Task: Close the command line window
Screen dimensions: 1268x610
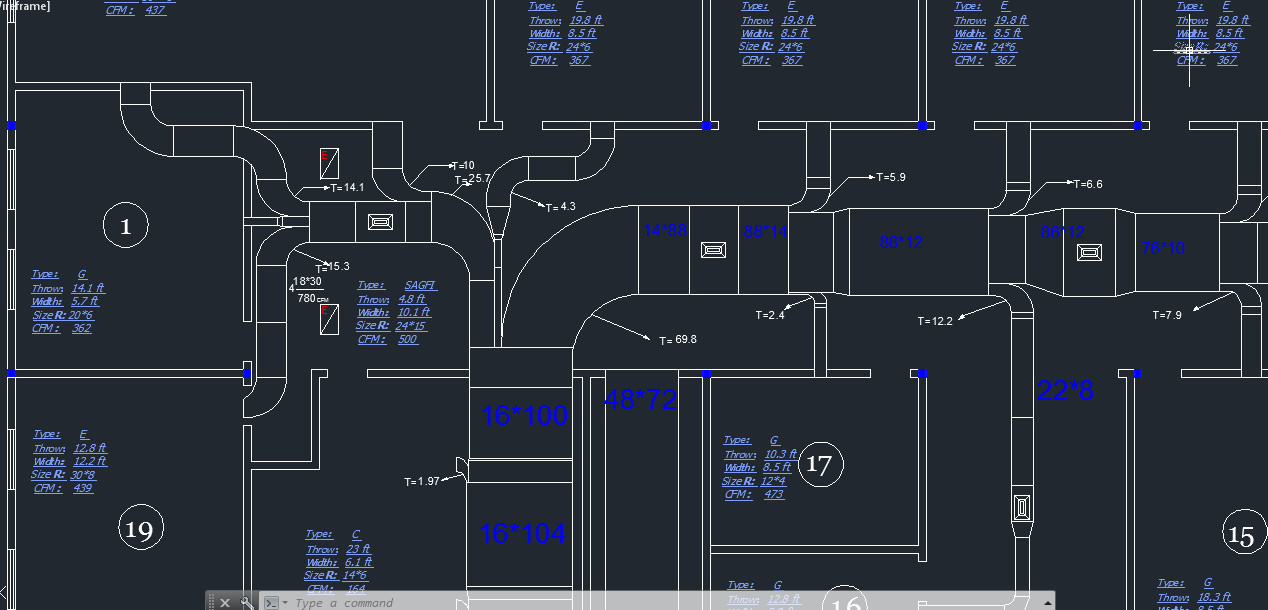Action: (225, 603)
